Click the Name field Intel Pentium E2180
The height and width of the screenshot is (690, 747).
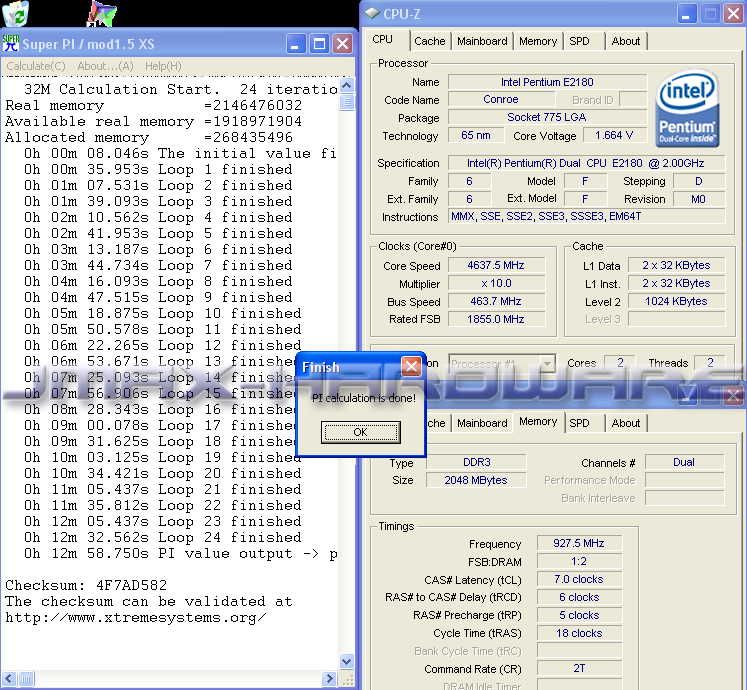coord(547,82)
